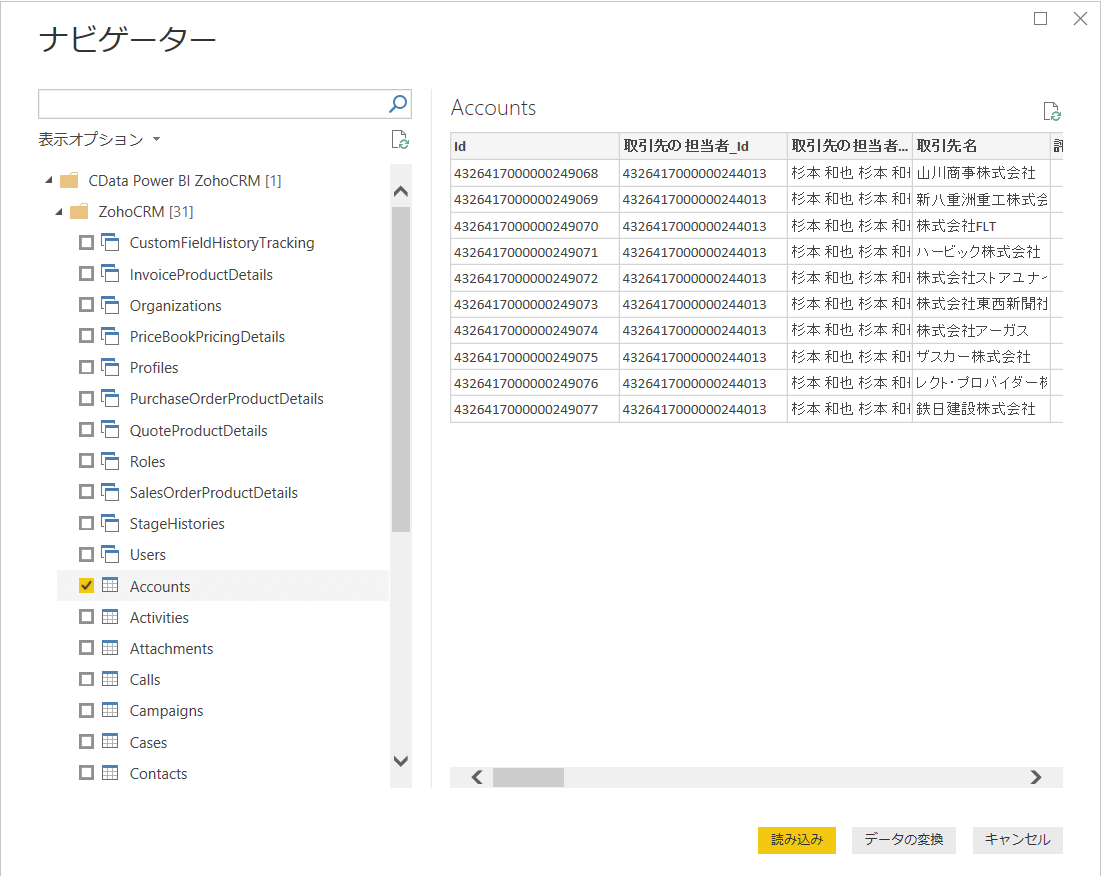Click the Campaigns table icon

(111, 711)
